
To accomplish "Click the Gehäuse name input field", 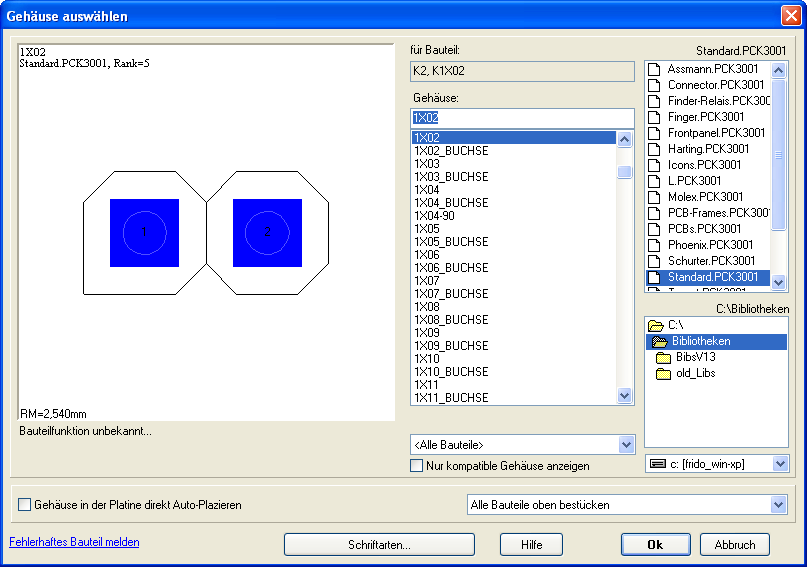I will tap(522, 118).
